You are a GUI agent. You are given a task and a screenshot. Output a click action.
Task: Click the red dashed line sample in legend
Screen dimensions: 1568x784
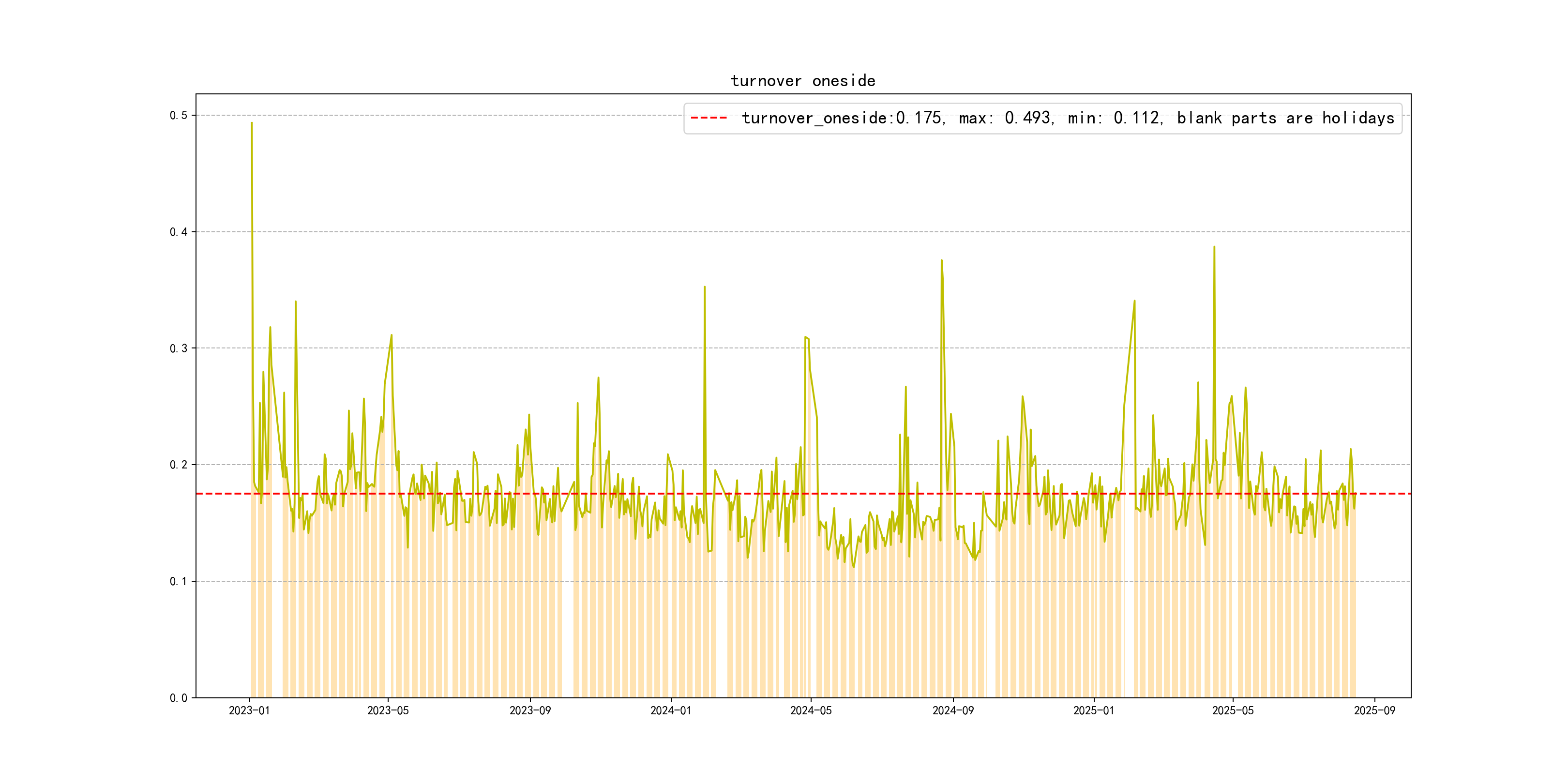pos(709,118)
